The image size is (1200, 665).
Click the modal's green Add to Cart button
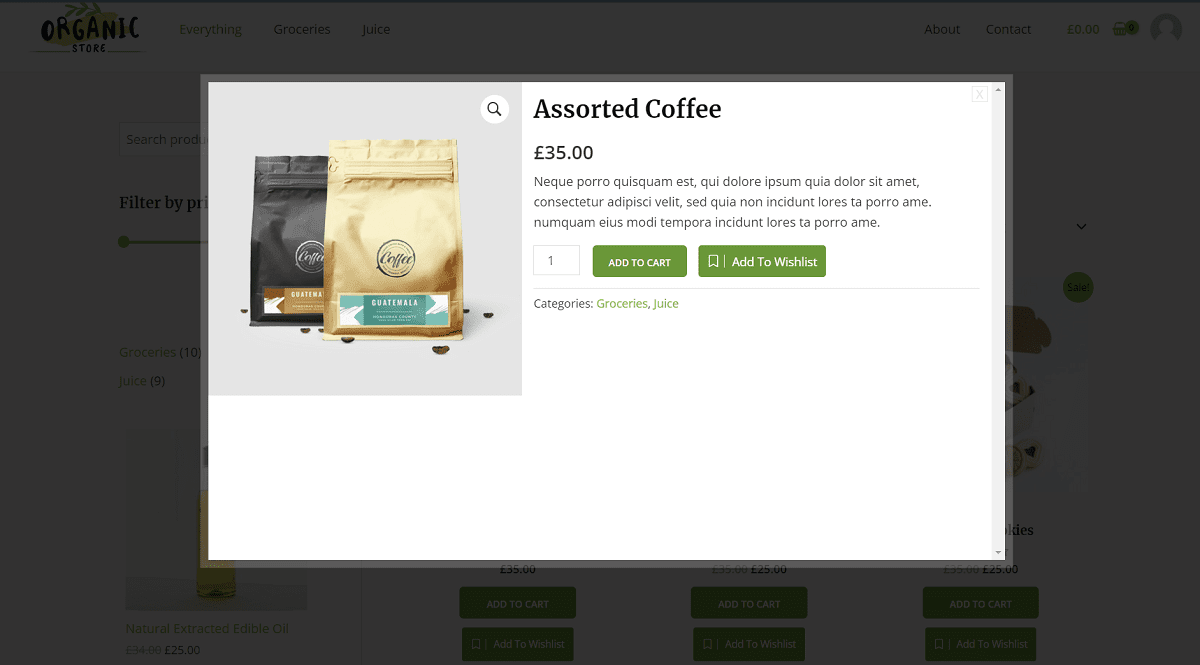pos(639,262)
